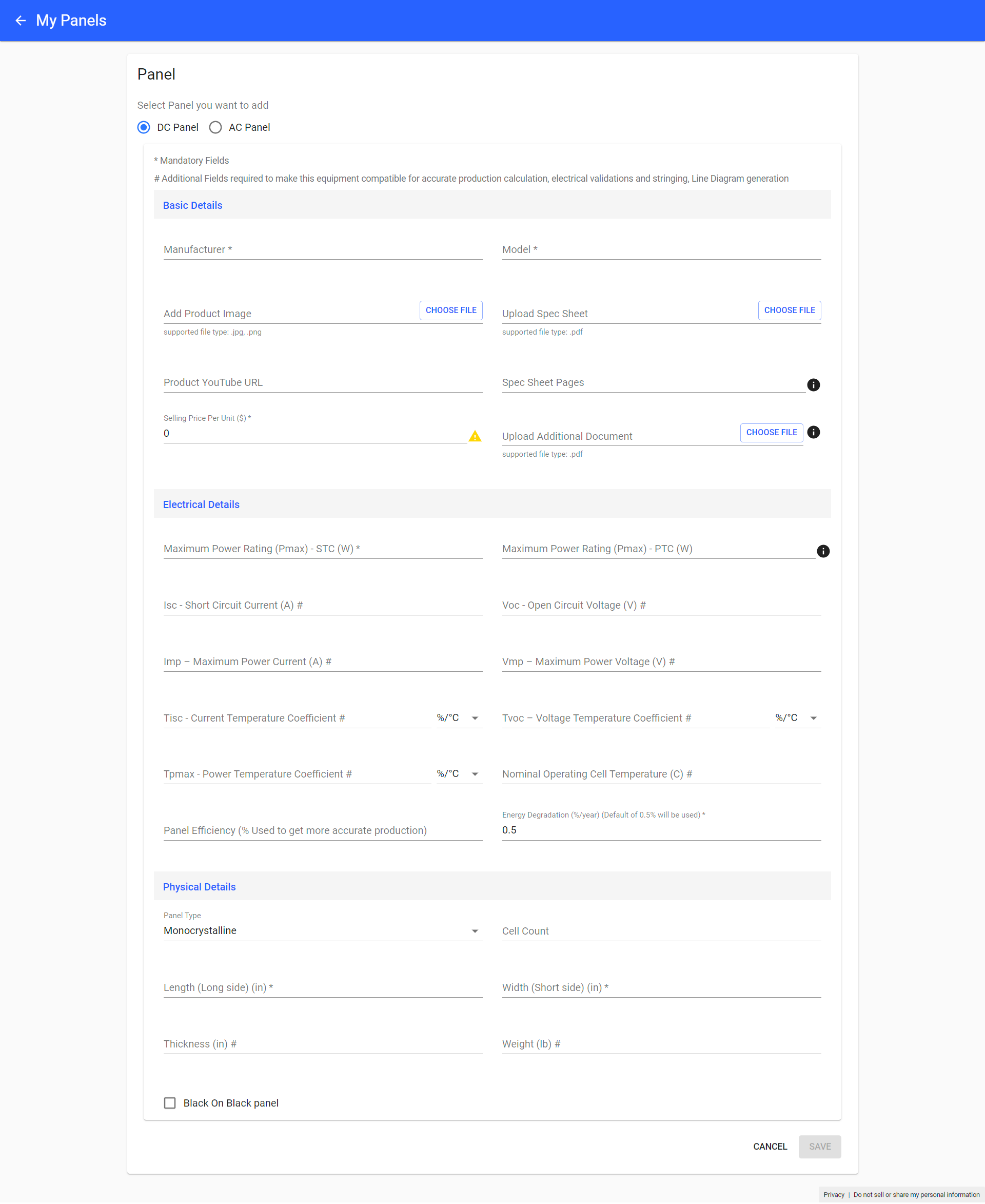Click Choose File for Upload Spec Sheet
Image resolution: width=985 pixels, height=1204 pixels.
[789, 310]
